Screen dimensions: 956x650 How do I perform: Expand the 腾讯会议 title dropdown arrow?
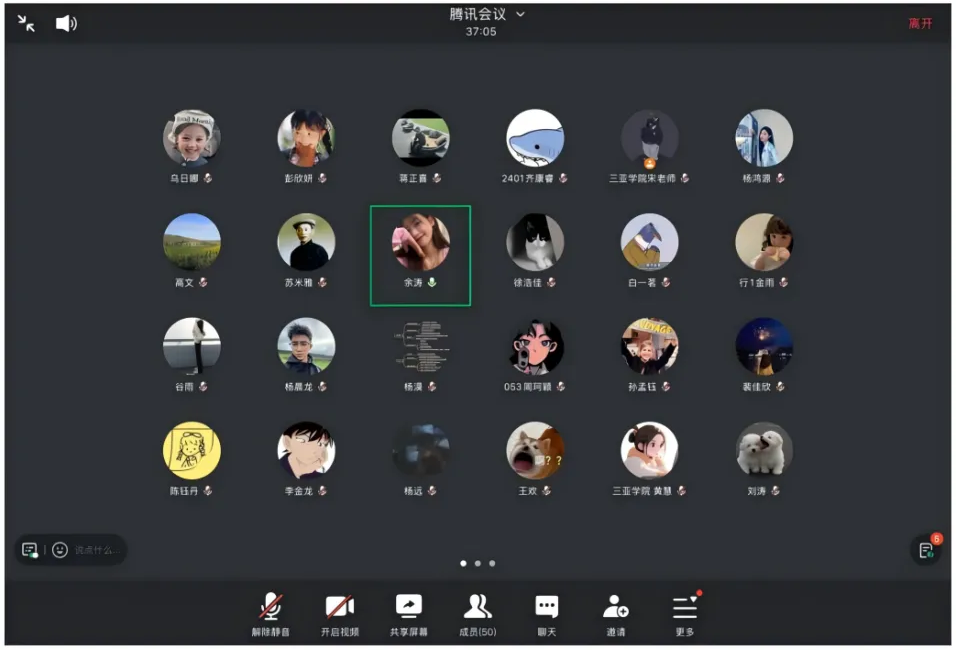[x=520, y=14]
